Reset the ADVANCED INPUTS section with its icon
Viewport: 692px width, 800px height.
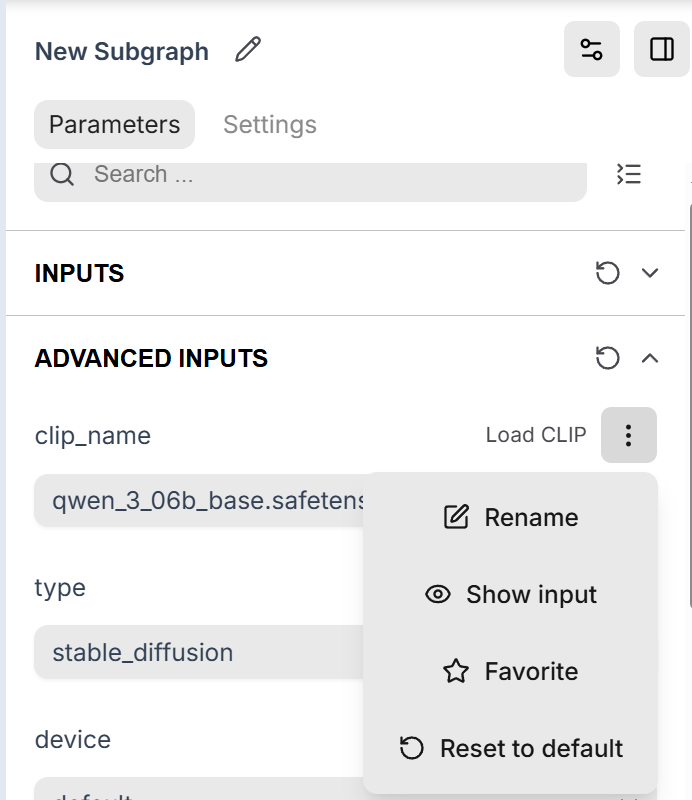coord(607,358)
